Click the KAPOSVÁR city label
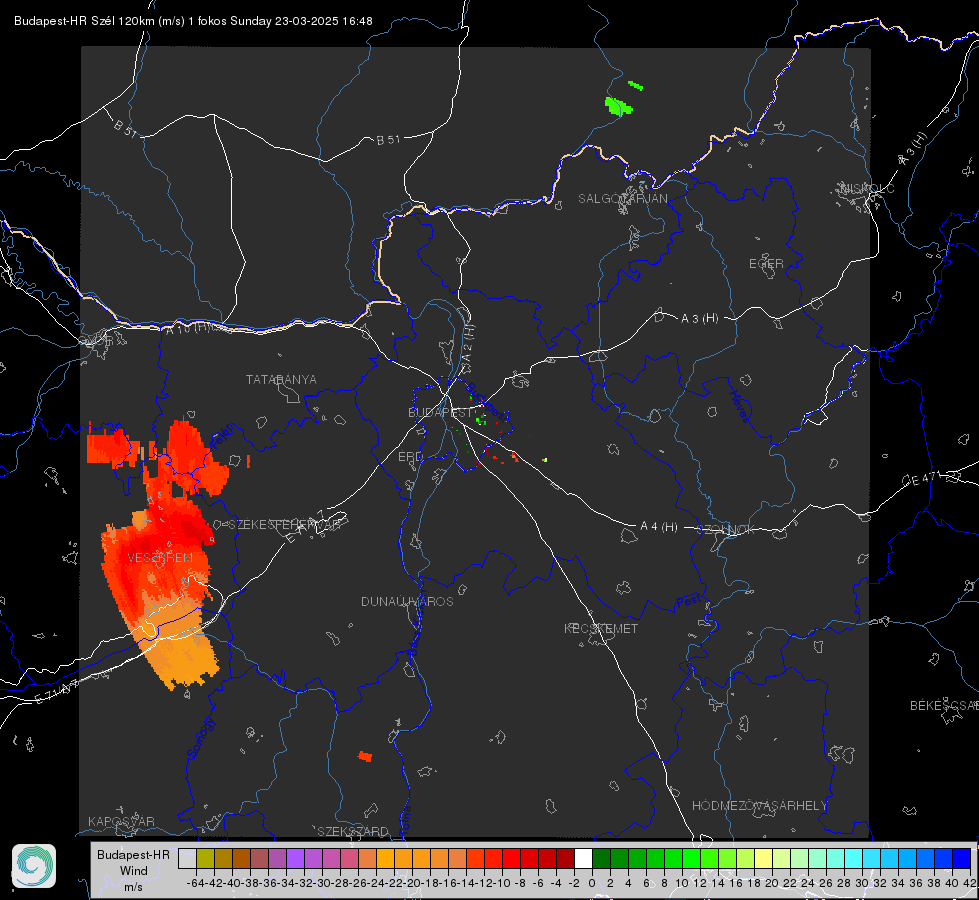Viewport: 979px width, 900px height. [x=121, y=821]
